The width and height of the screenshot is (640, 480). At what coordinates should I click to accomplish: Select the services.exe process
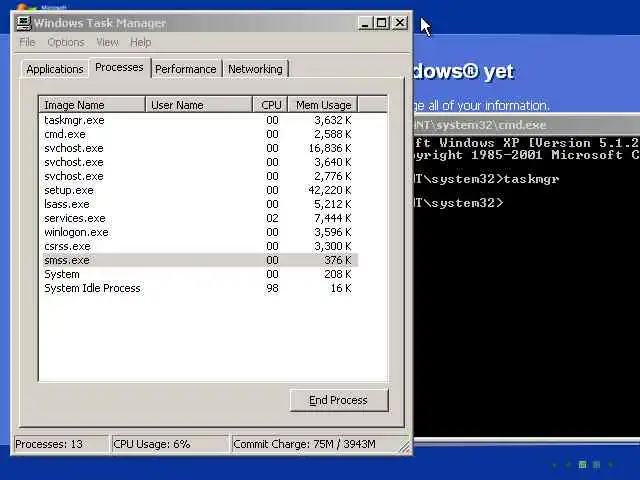(199, 218)
